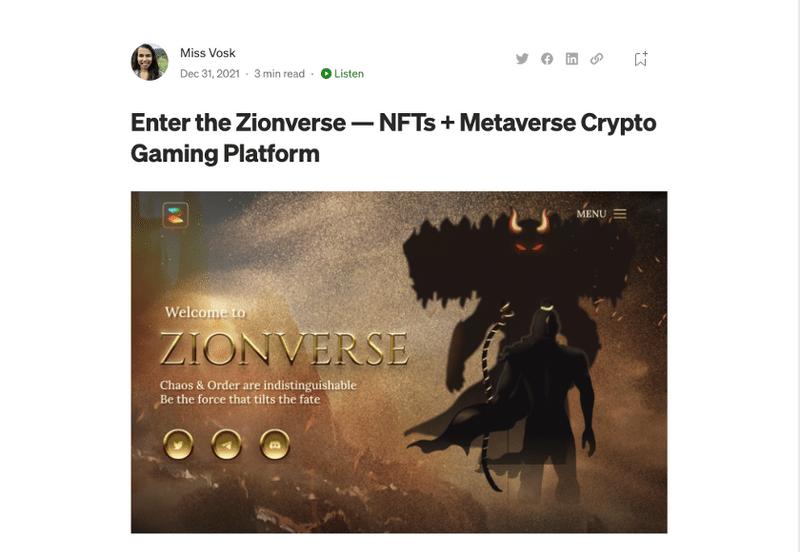Share article on Facebook icon
The height and width of the screenshot is (552, 800).
(x=547, y=59)
